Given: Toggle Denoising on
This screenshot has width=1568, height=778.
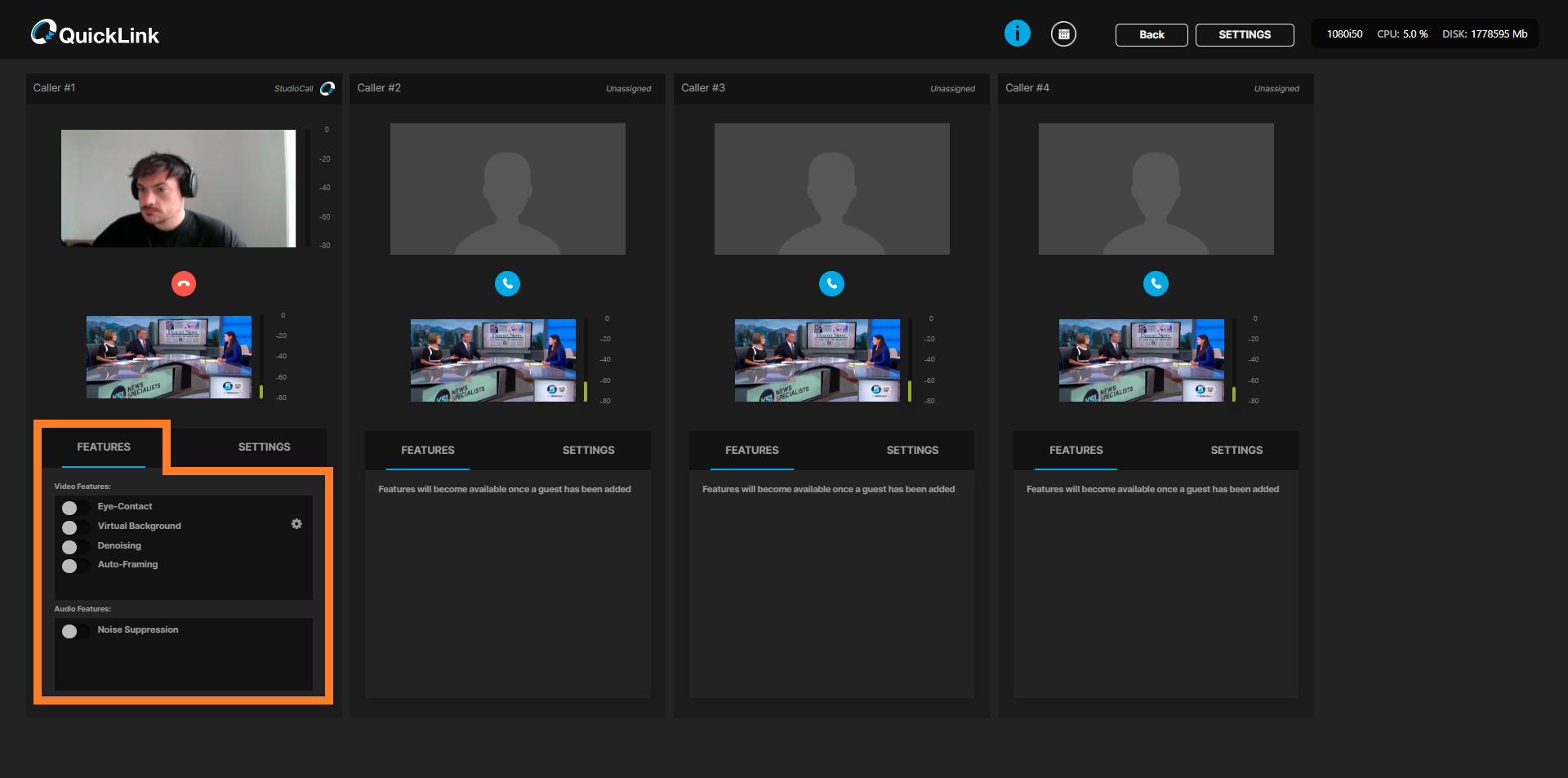Looking at the screenshot, I should pos(73,547).
